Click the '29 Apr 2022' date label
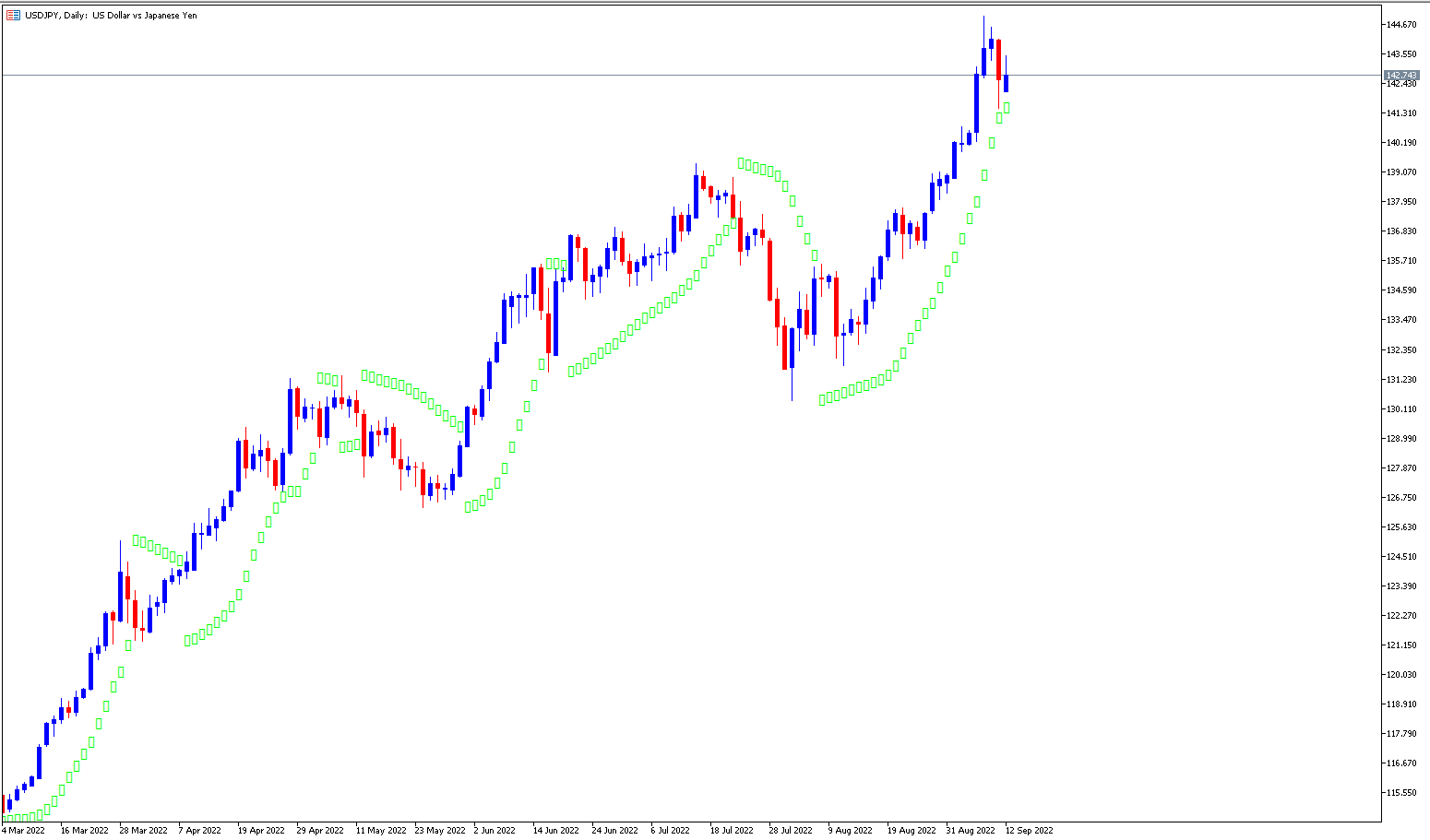 [320, 830]
